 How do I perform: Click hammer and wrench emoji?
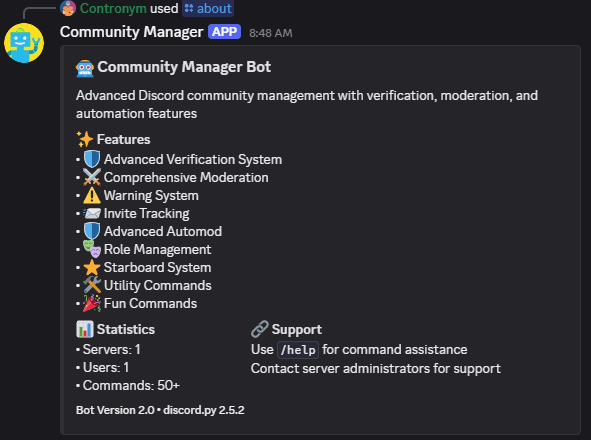(92, 285)
